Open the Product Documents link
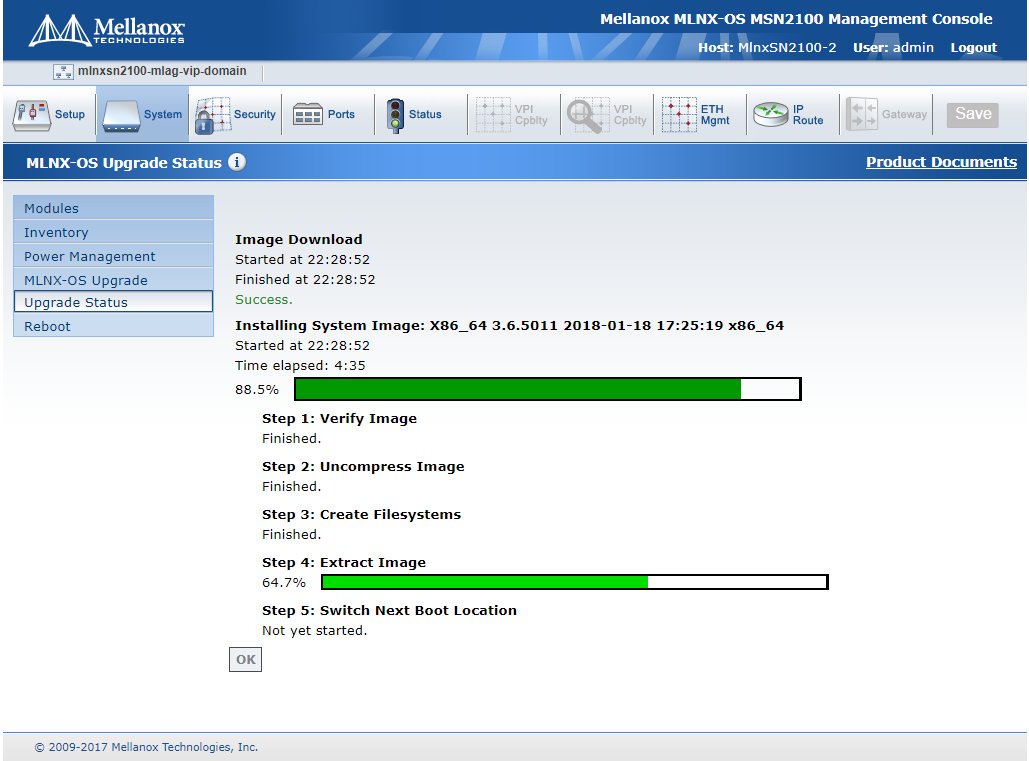This screenshot has height=761, width=1029. click(x=941, y=162)
